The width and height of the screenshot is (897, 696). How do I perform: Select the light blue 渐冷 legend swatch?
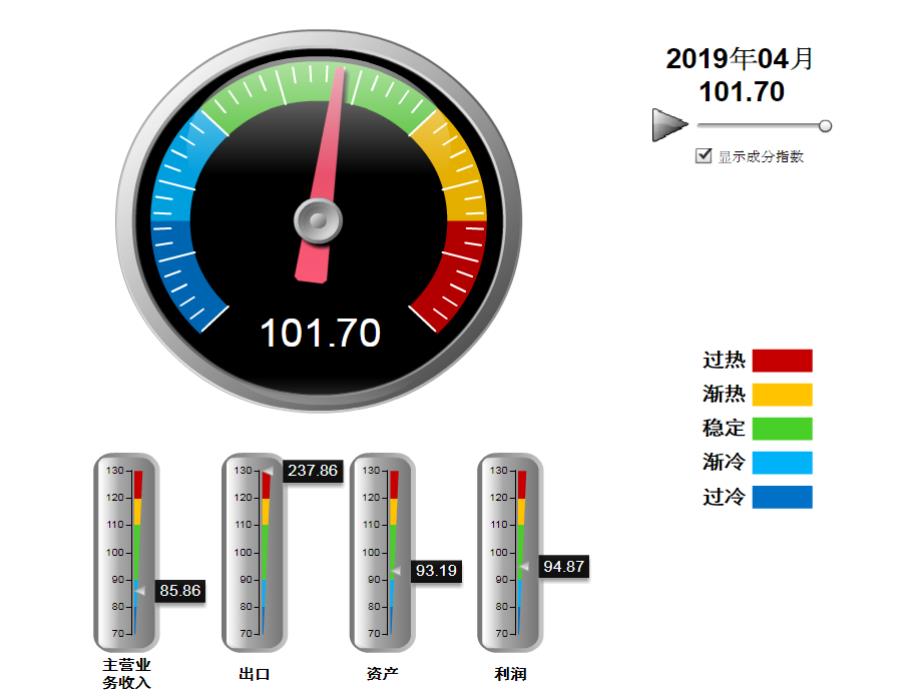coord(782,462)
